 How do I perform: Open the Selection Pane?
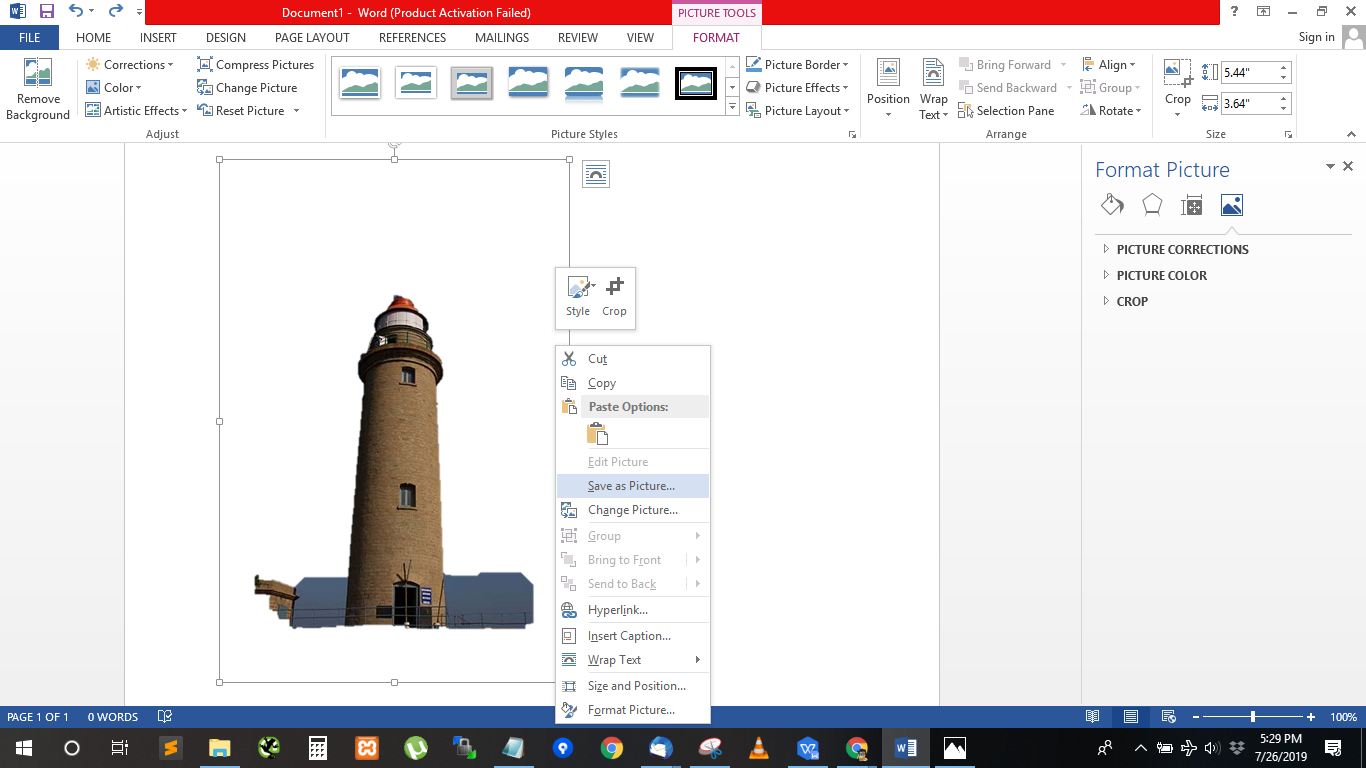click(1006, 111)
